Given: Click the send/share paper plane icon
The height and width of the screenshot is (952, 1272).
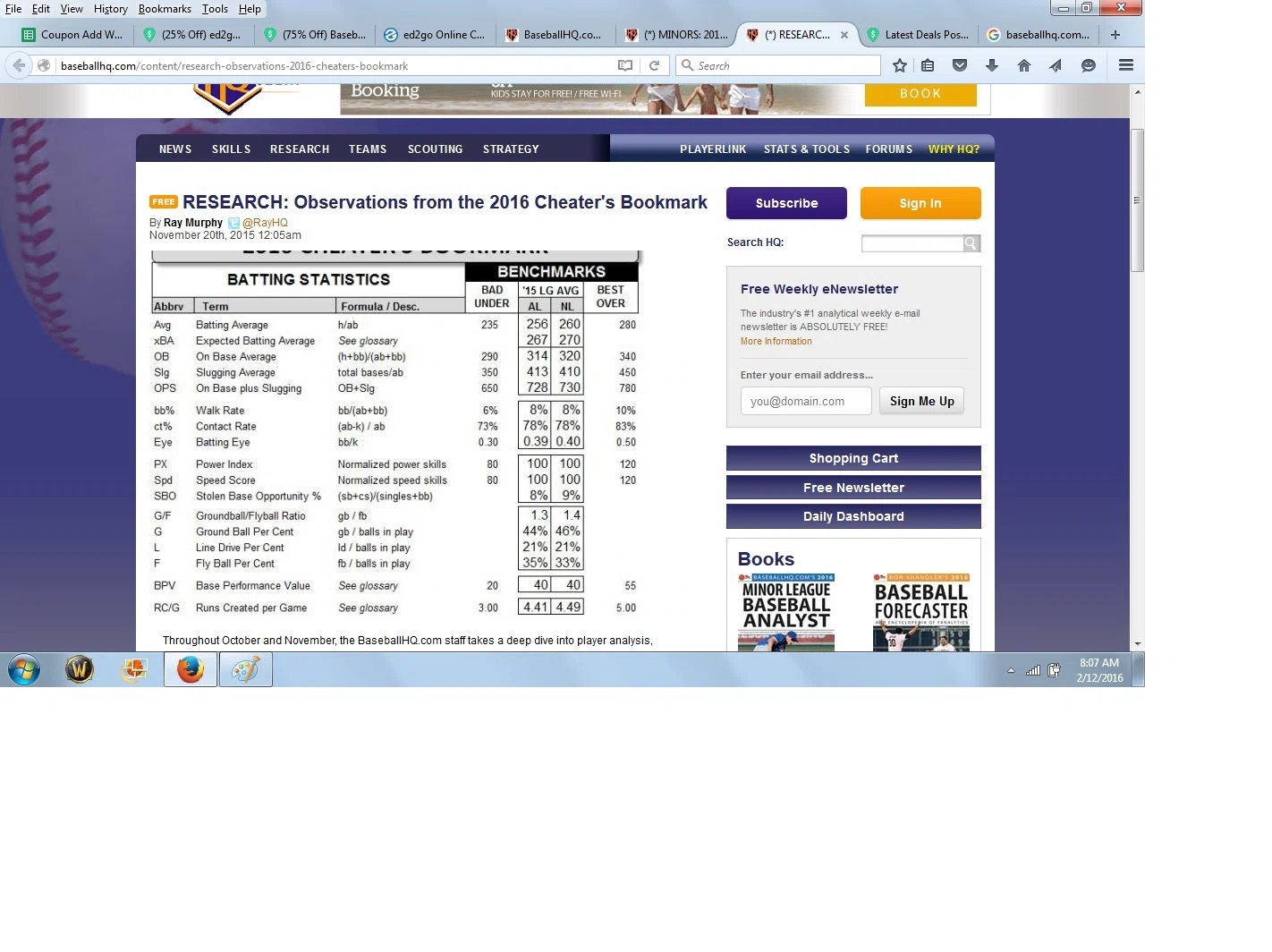Looking at the screenshot, I should [x=1056, y=65].
